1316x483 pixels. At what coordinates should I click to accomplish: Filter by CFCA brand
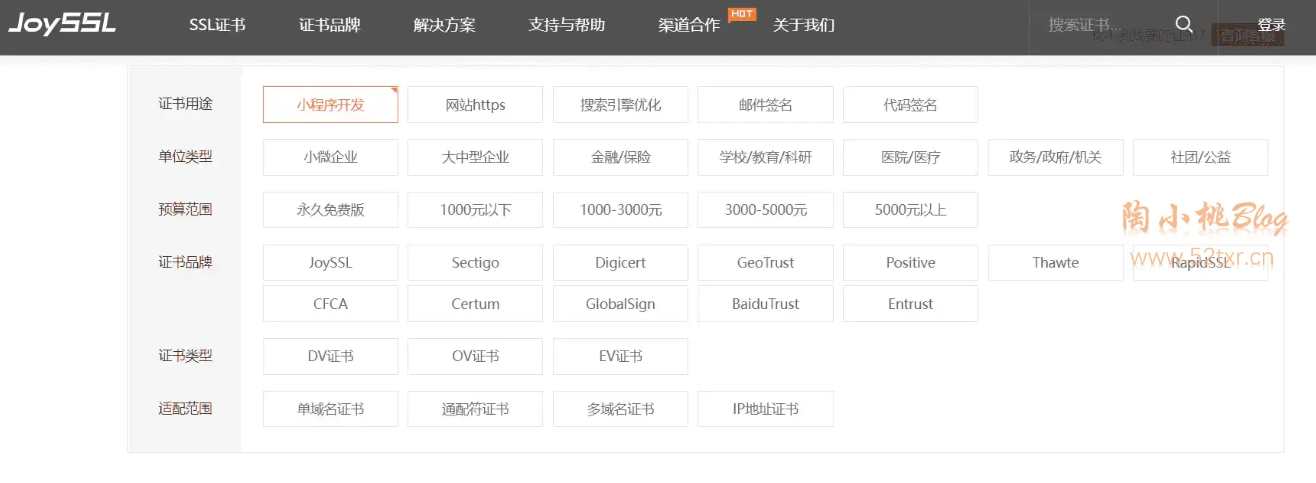330,304
